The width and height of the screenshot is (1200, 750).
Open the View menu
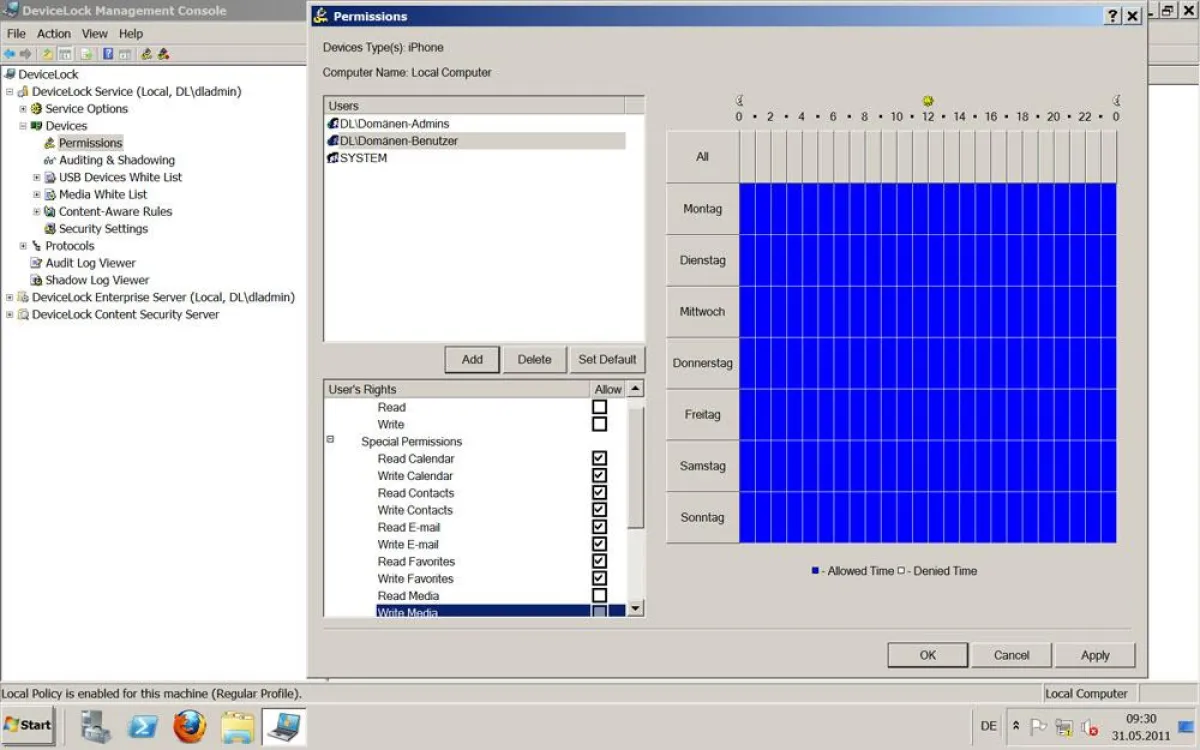(x=95, y=33)
